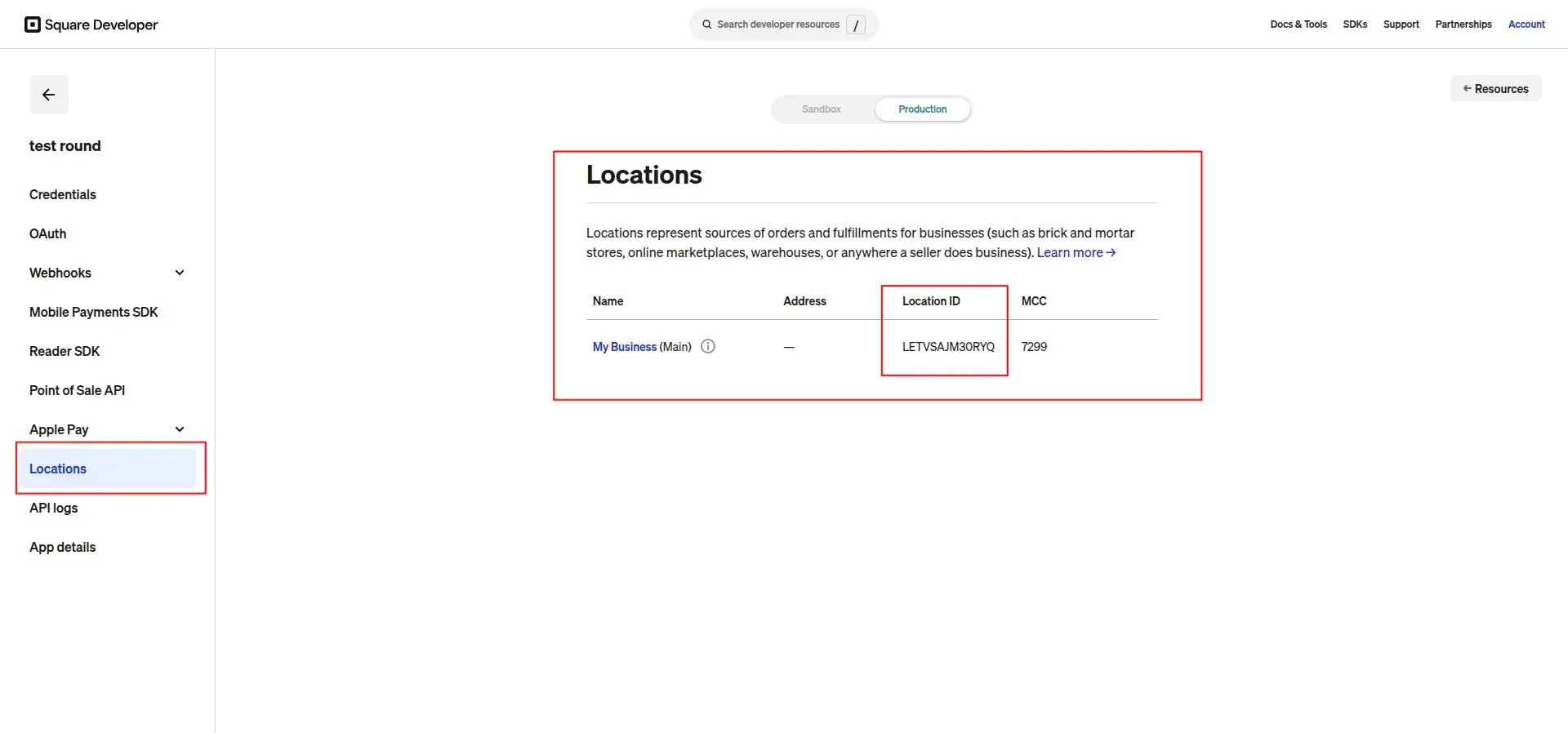Screen dimensions: 1568x733
Task: Select Locations in the sidebar
Action: click(x=109, y=469)
